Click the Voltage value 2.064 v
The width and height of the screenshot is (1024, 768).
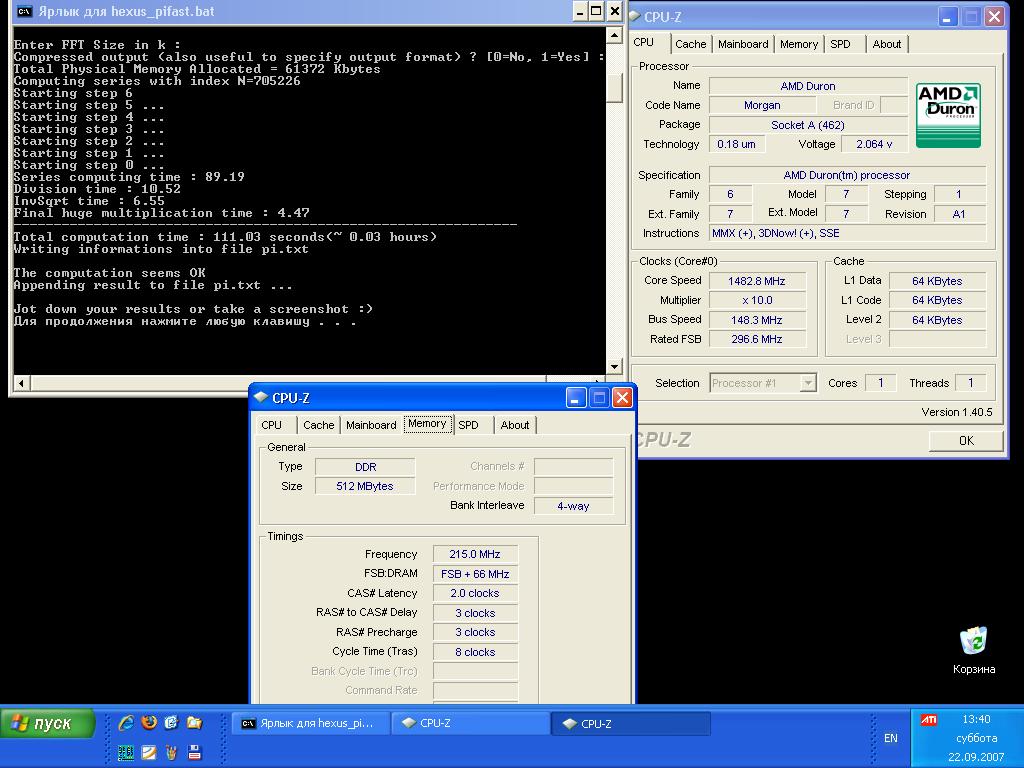pos(874,144)
